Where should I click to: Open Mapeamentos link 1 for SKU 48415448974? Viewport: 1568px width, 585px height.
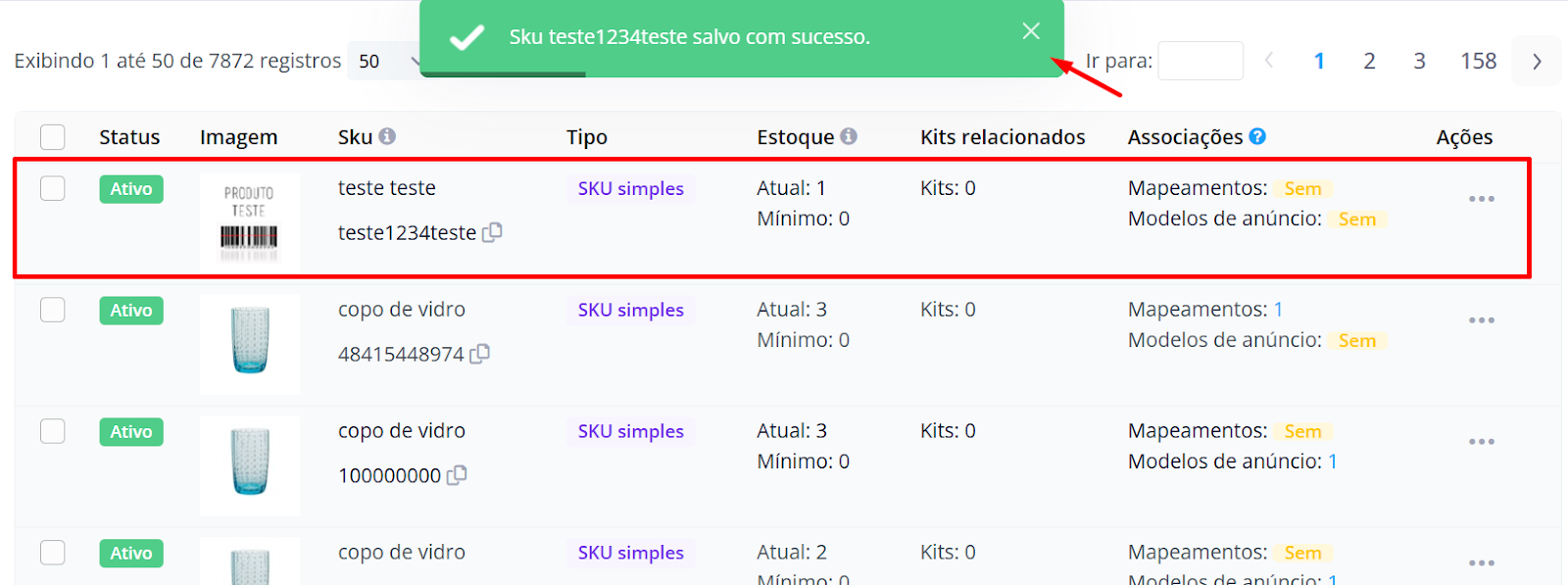[x=1278, y=310]
